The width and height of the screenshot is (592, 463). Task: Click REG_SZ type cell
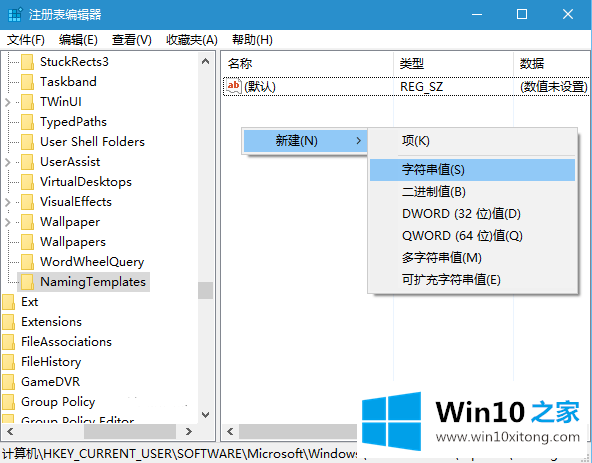pyautogui.click(x=421, y=87)
